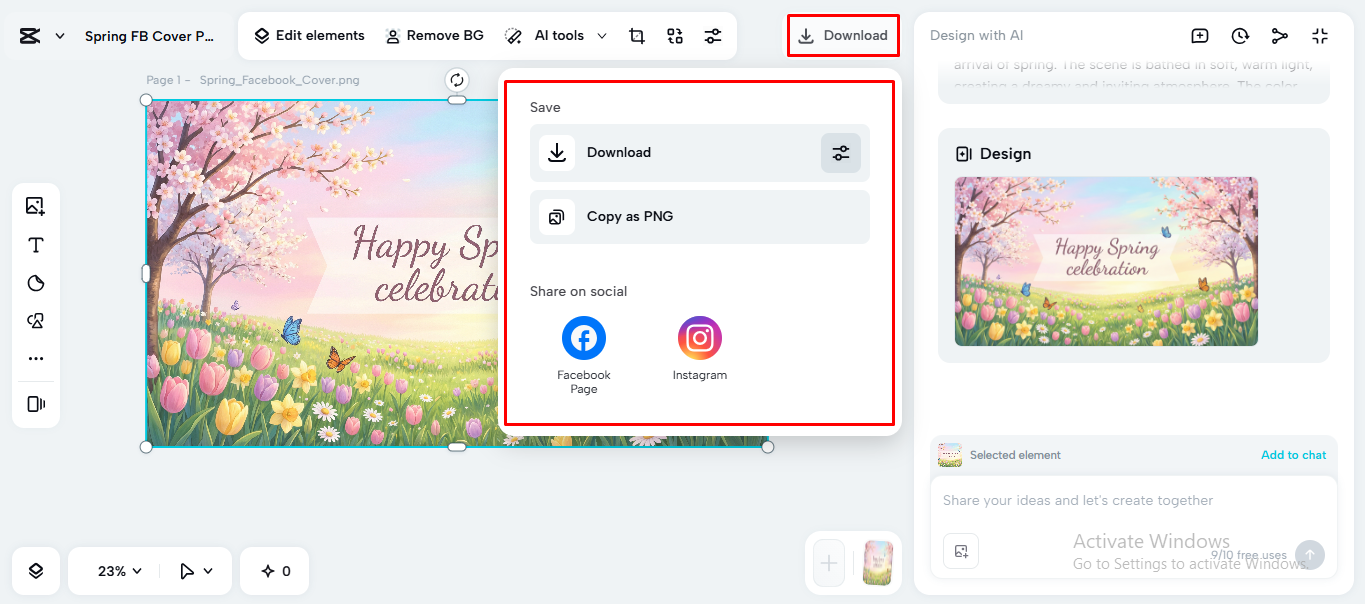
Task: Click the Spring FB Cover project title
Action: (150, 36)
